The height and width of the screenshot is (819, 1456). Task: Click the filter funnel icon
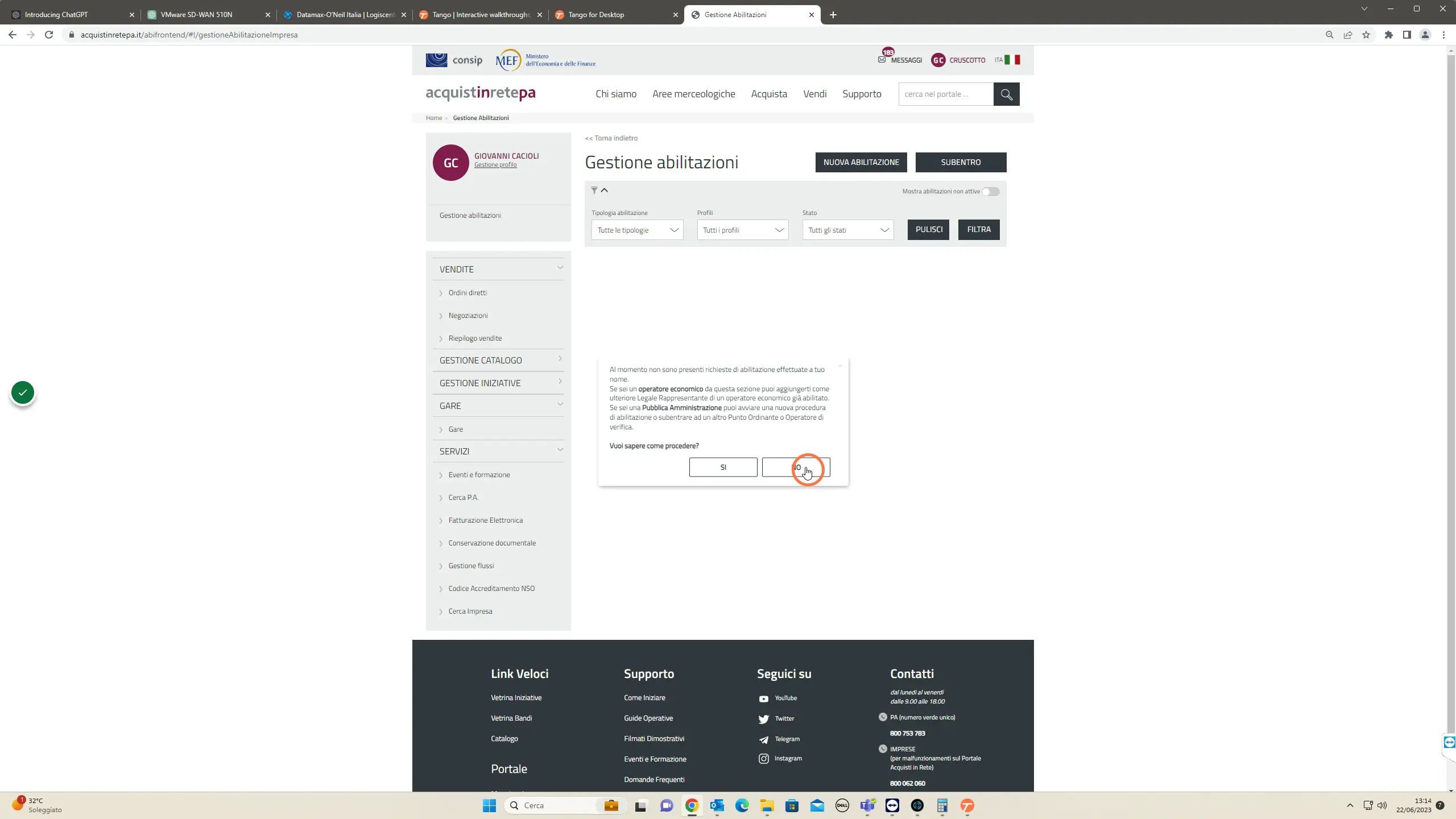[594, 191]
